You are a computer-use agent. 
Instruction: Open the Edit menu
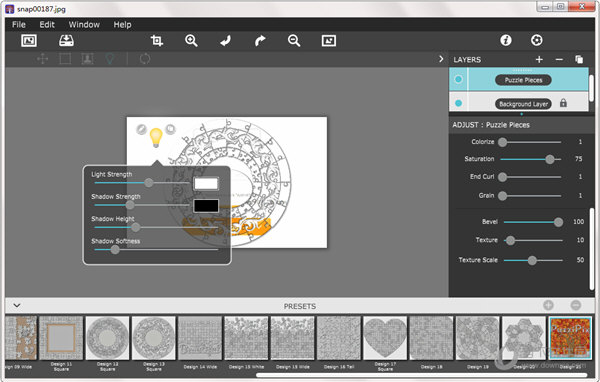coord(47,24)
